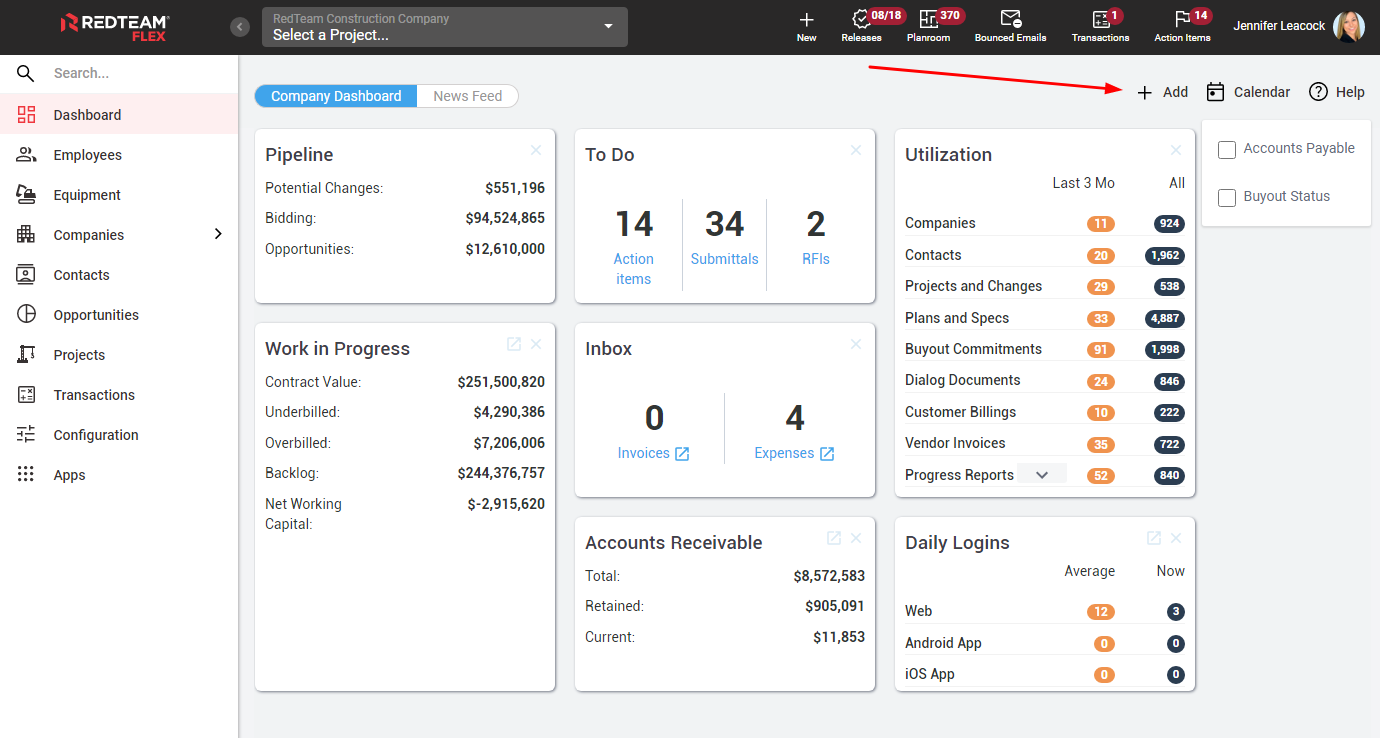The image size is (1380, 738).
Task: Close the Pipeline widget
Action: (536, 150)
